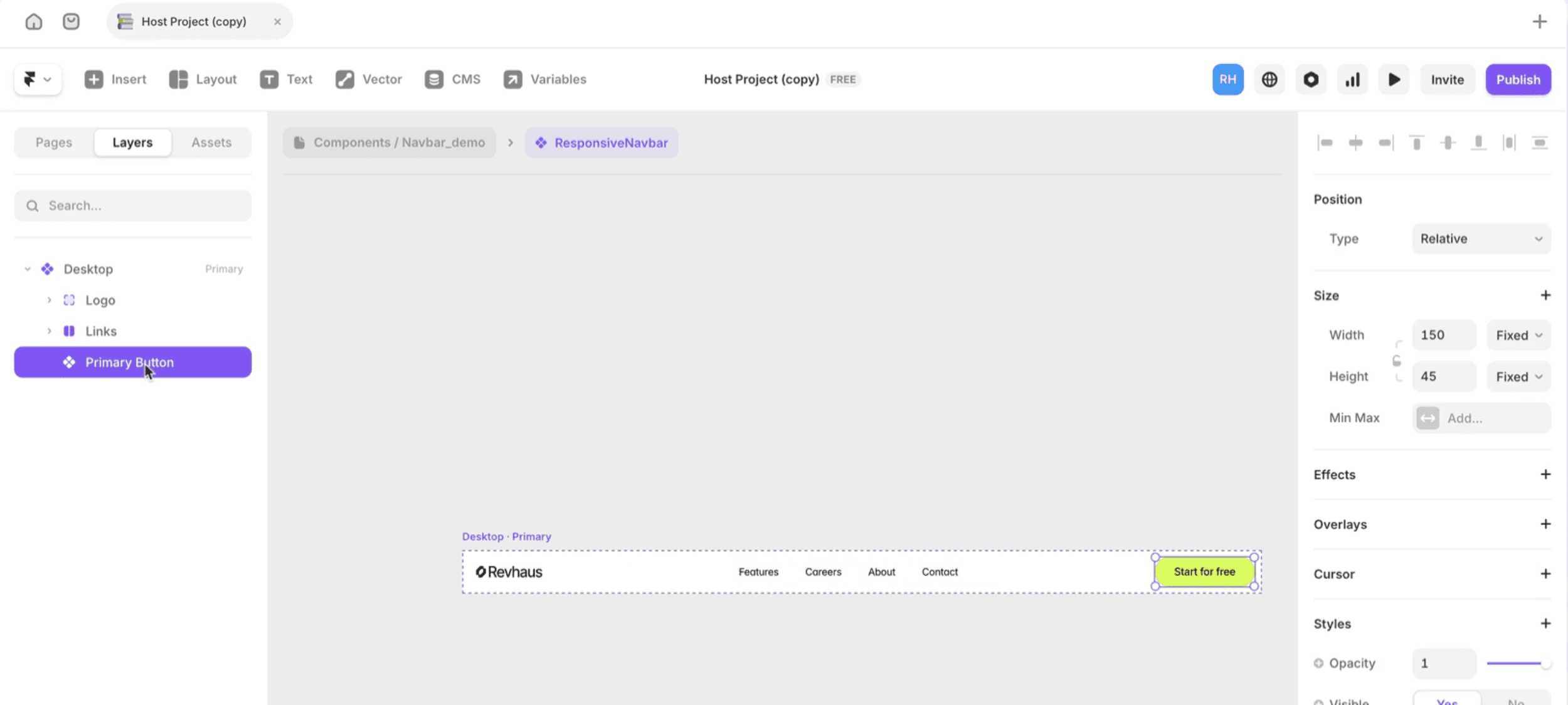Viewport: 1568px width, 705px height.
Task: Click the Invite button
Action: (x=1447, y=80)
